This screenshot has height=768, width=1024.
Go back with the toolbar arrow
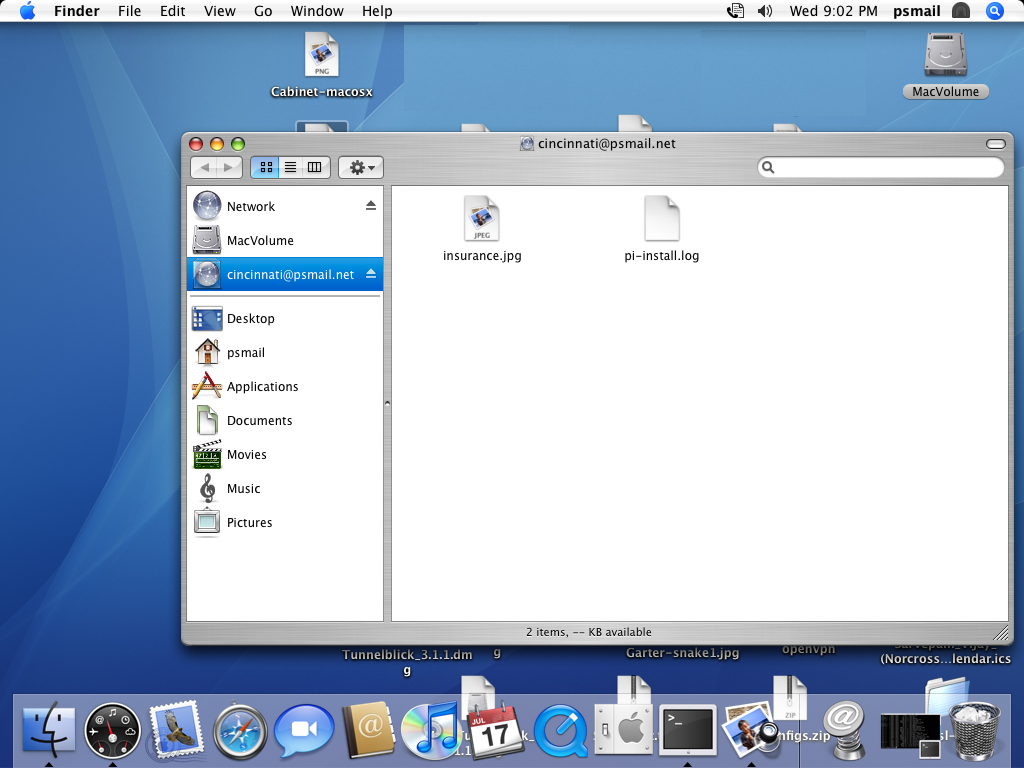click(x=204, y=168)
